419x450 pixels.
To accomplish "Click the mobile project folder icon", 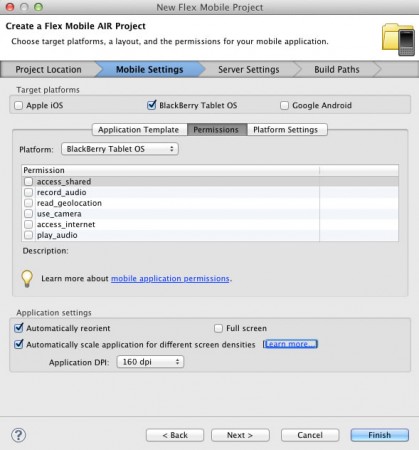I will click(398, 39).
